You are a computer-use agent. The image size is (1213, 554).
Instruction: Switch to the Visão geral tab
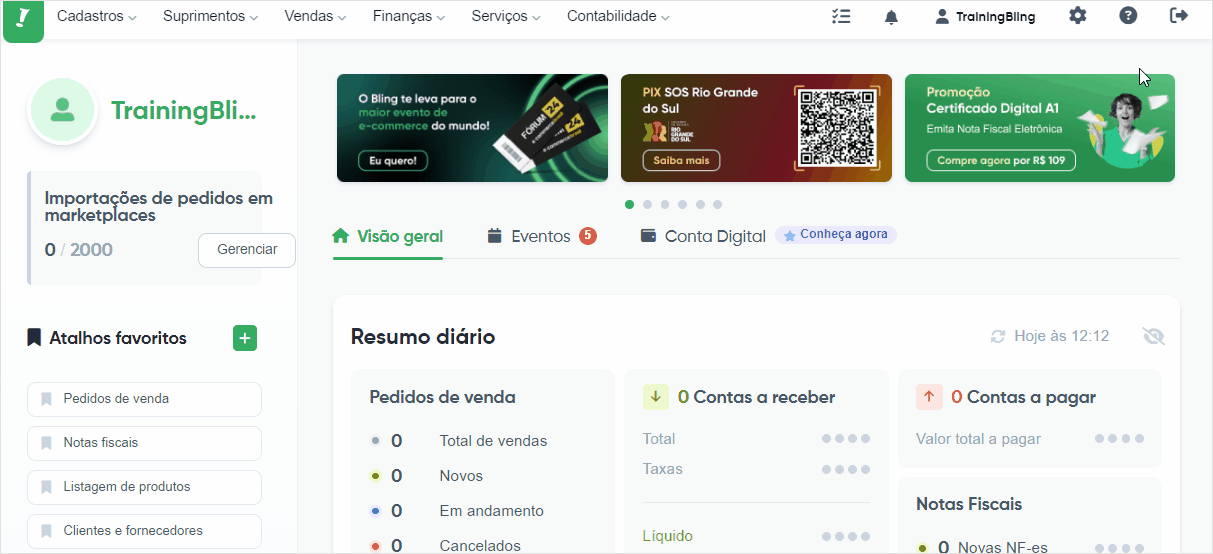[x=388, y=237]
